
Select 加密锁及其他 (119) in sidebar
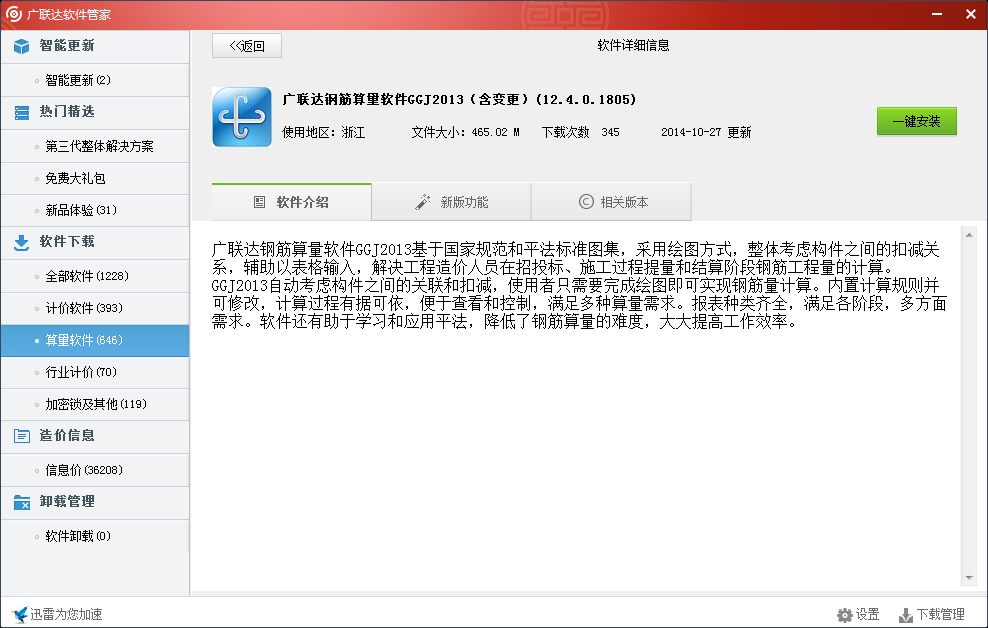[x=95, y=404]
